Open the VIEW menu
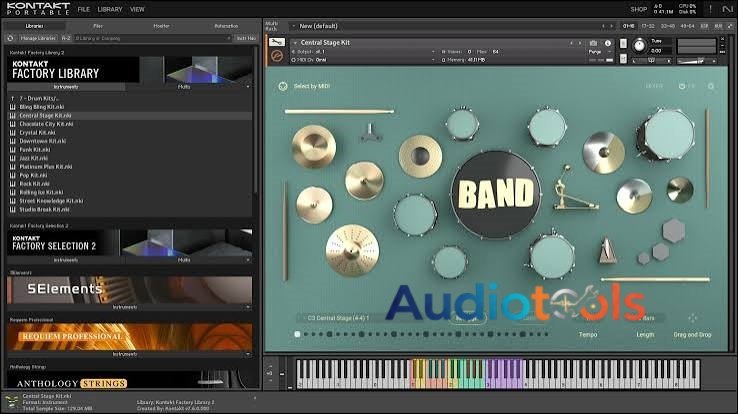Image resolution: width=738 pixels, height=414 pixels. [137, 9]
